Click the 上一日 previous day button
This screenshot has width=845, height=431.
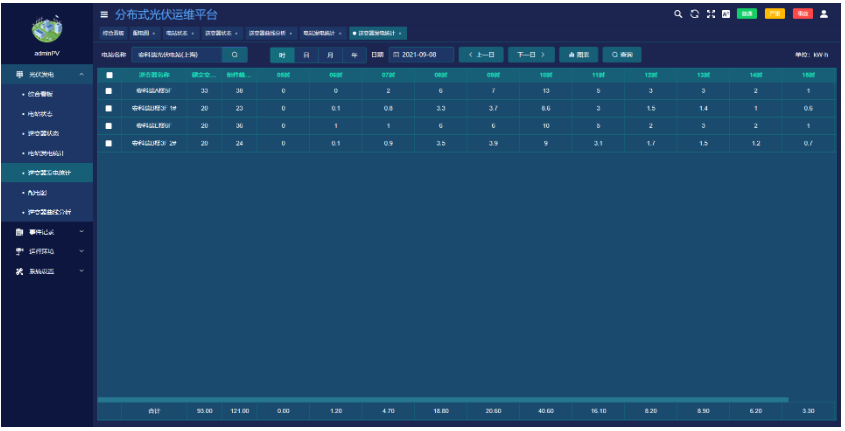[x=480, y=54]
